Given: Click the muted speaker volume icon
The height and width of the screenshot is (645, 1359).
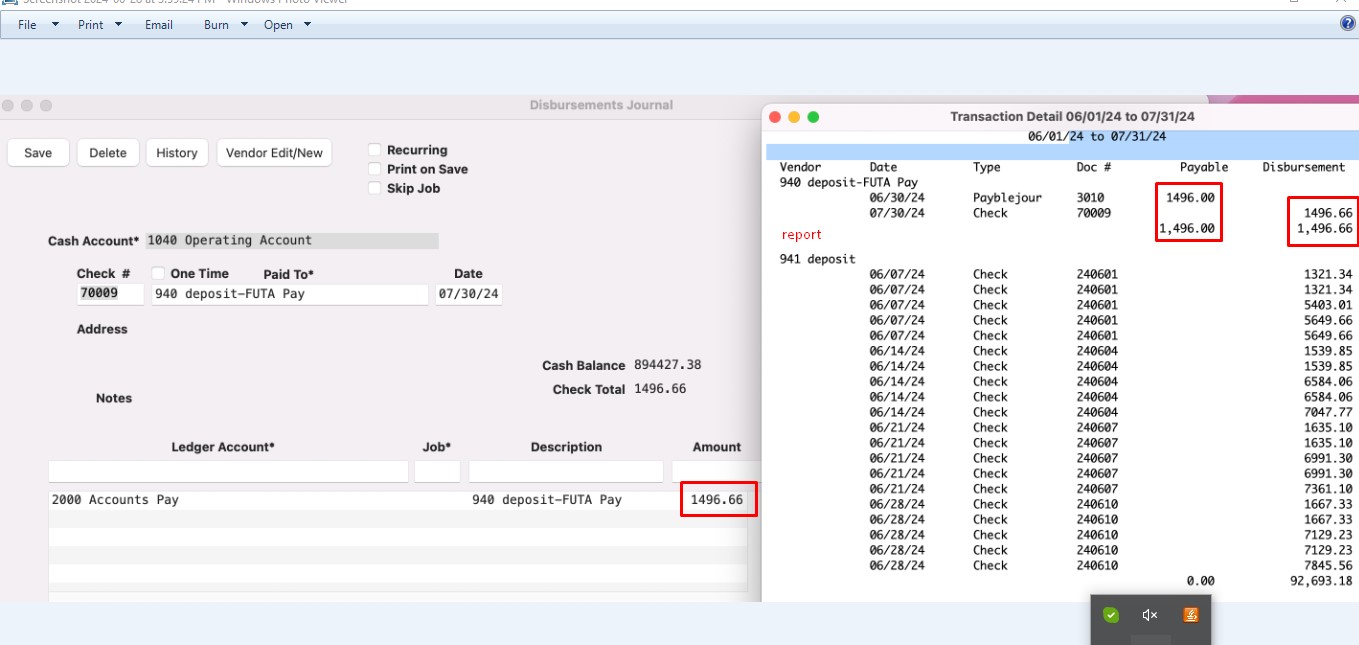Looking at the screenshot, I should (x=1150, y=615).
